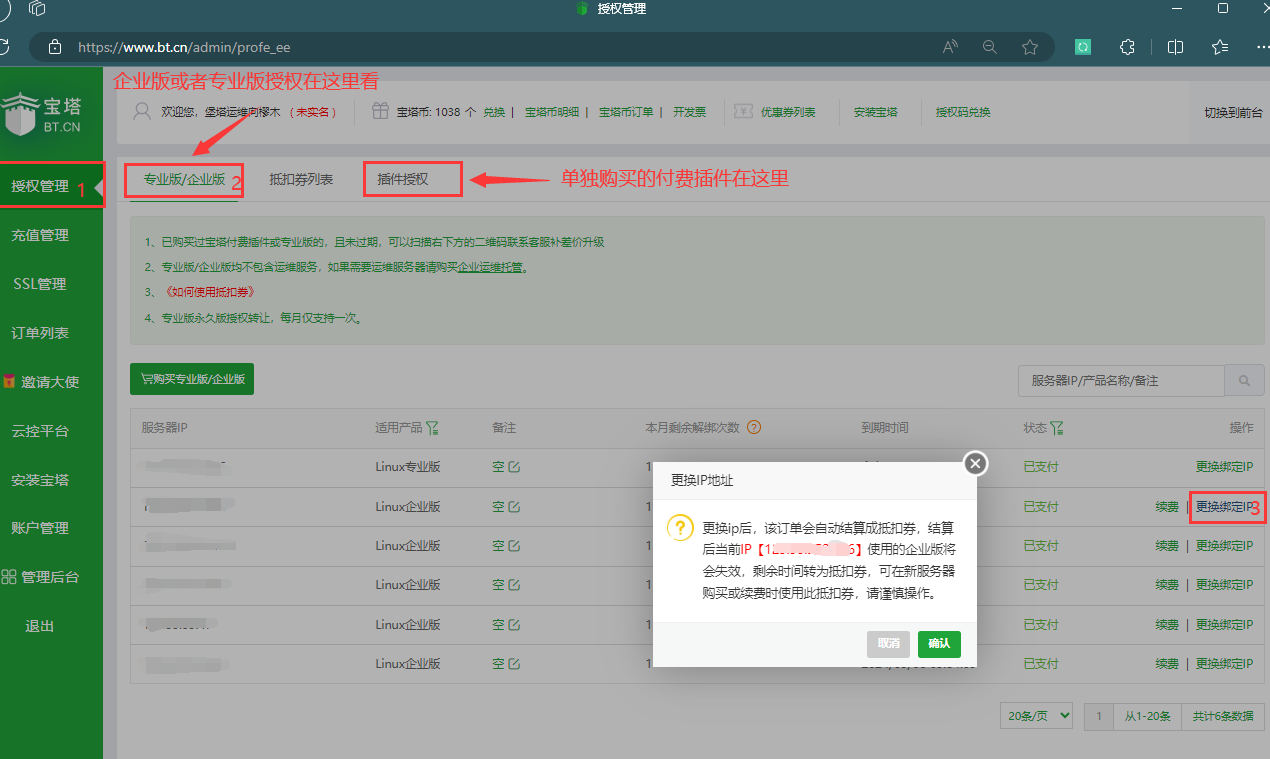The height and width of the screenshot is (759, 1270).
Task: Click 切换到前台 at top right
Action: (1233, 113)
